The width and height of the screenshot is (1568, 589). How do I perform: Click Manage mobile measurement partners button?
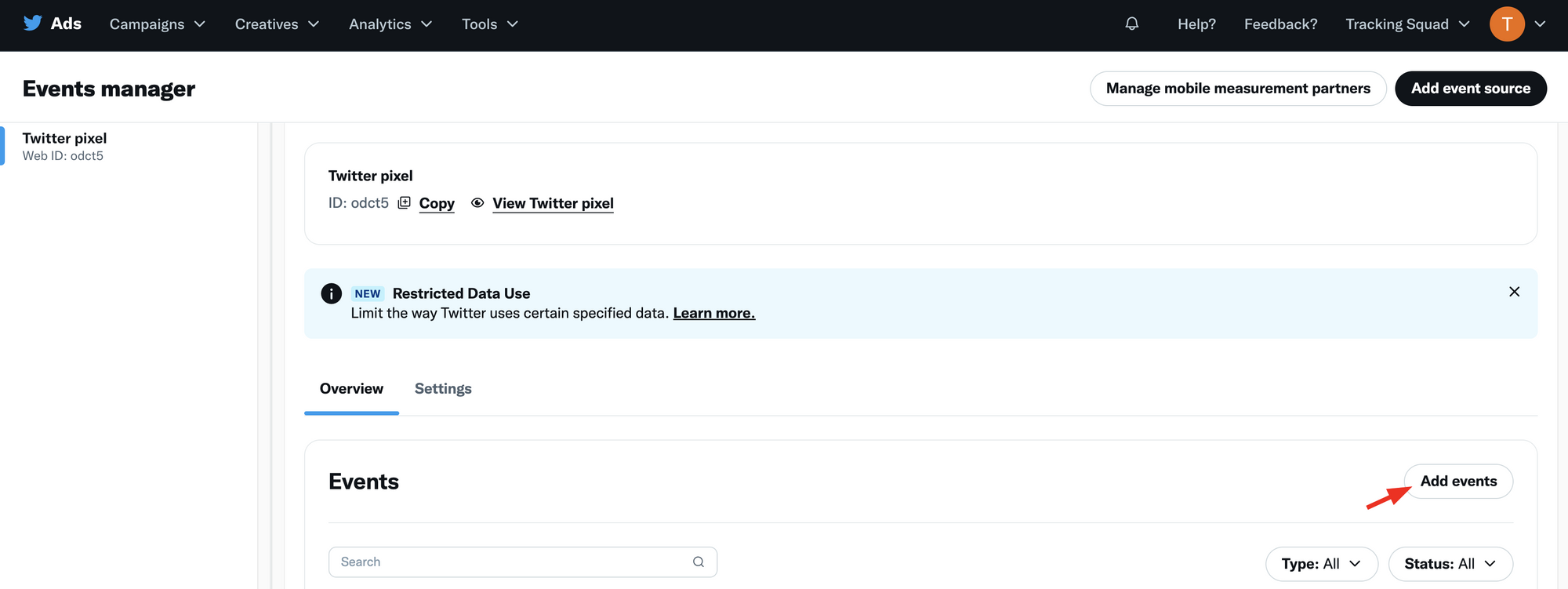pos(1238,89)
